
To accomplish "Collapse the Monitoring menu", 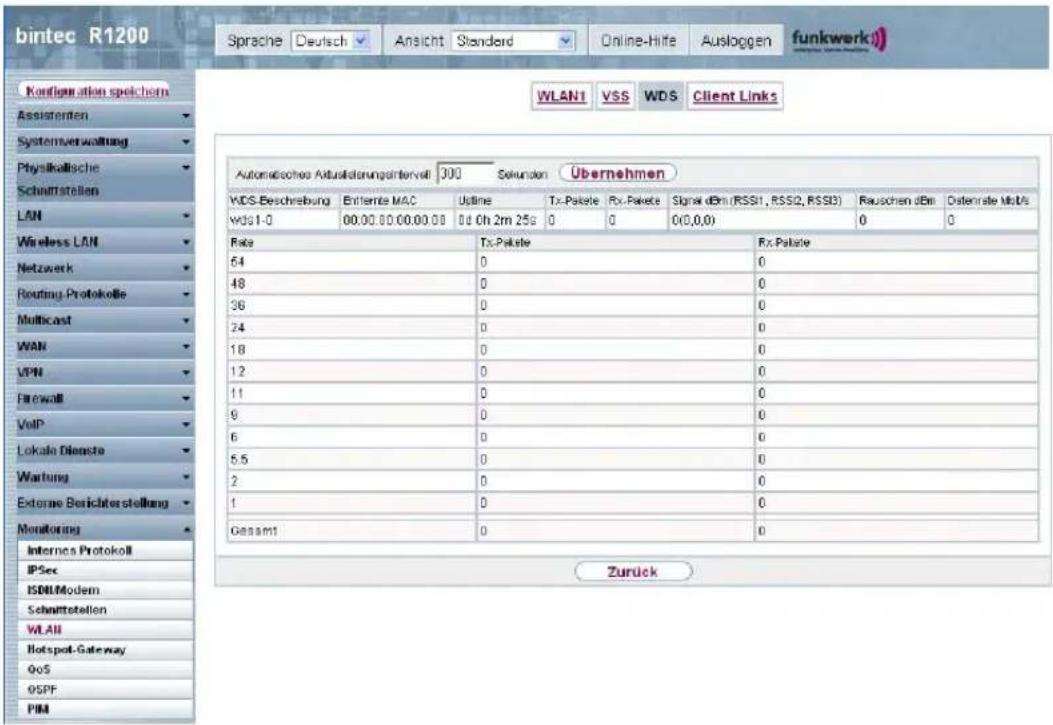I will (105, 529).
